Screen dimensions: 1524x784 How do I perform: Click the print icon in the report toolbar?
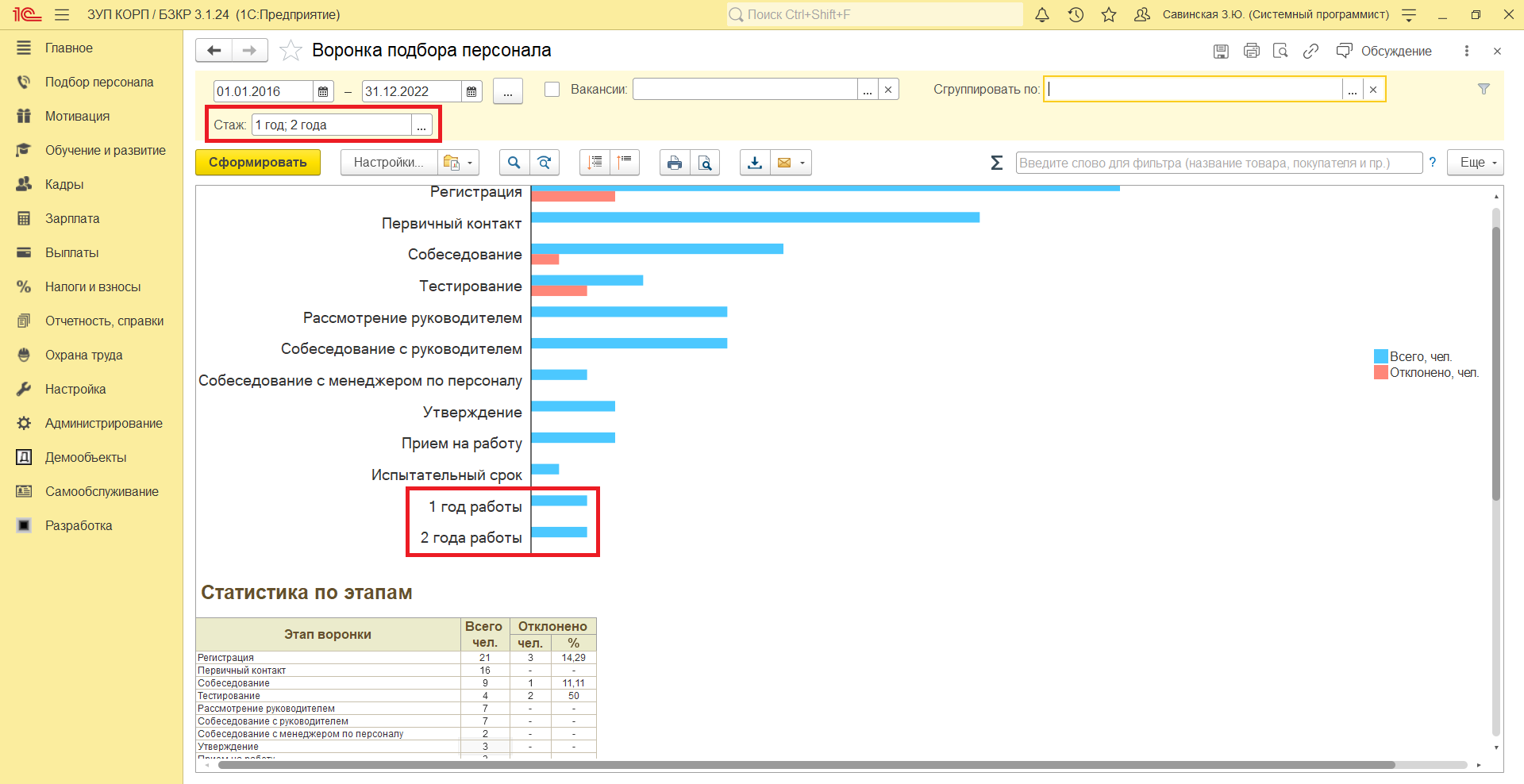click(x=674, y=163)
